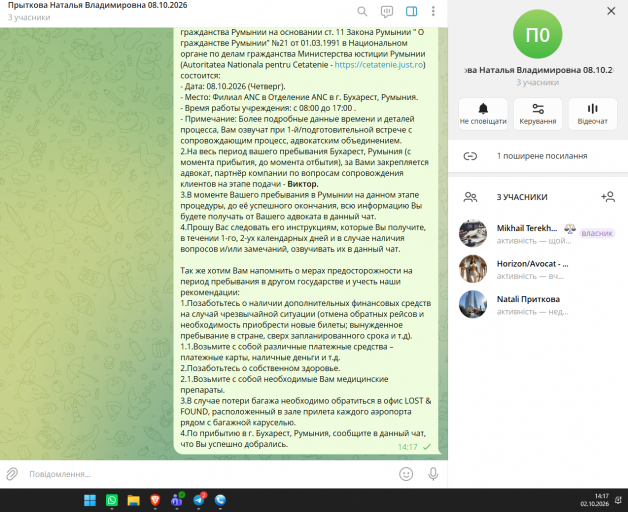Screen dimensions: 628x512
Task: Click the 3 УЧАСНИКИ section label
Action: [522, 197]
